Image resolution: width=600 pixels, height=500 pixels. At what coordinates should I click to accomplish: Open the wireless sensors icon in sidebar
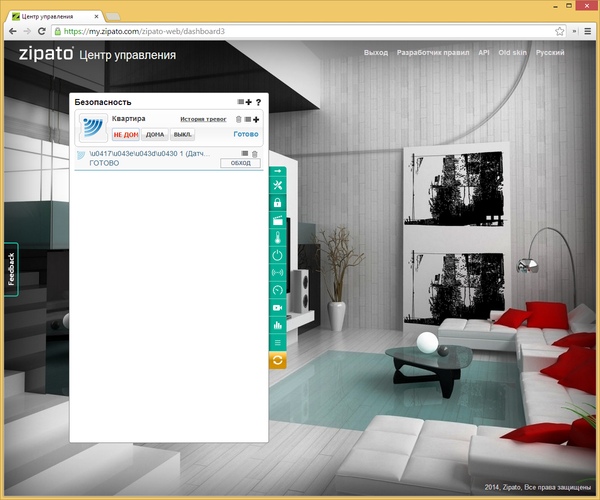click(x=278, y=273)
